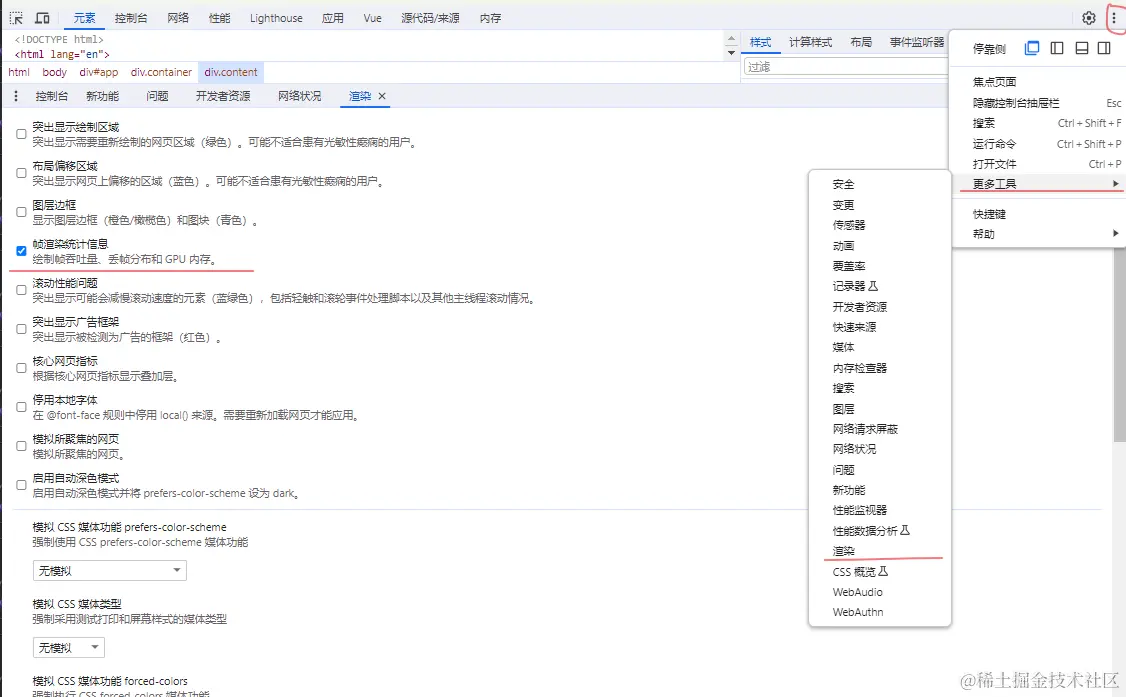1126x697 pixels.
Task: Focus the 过滤 styles filter field
Action: [846, 67]
